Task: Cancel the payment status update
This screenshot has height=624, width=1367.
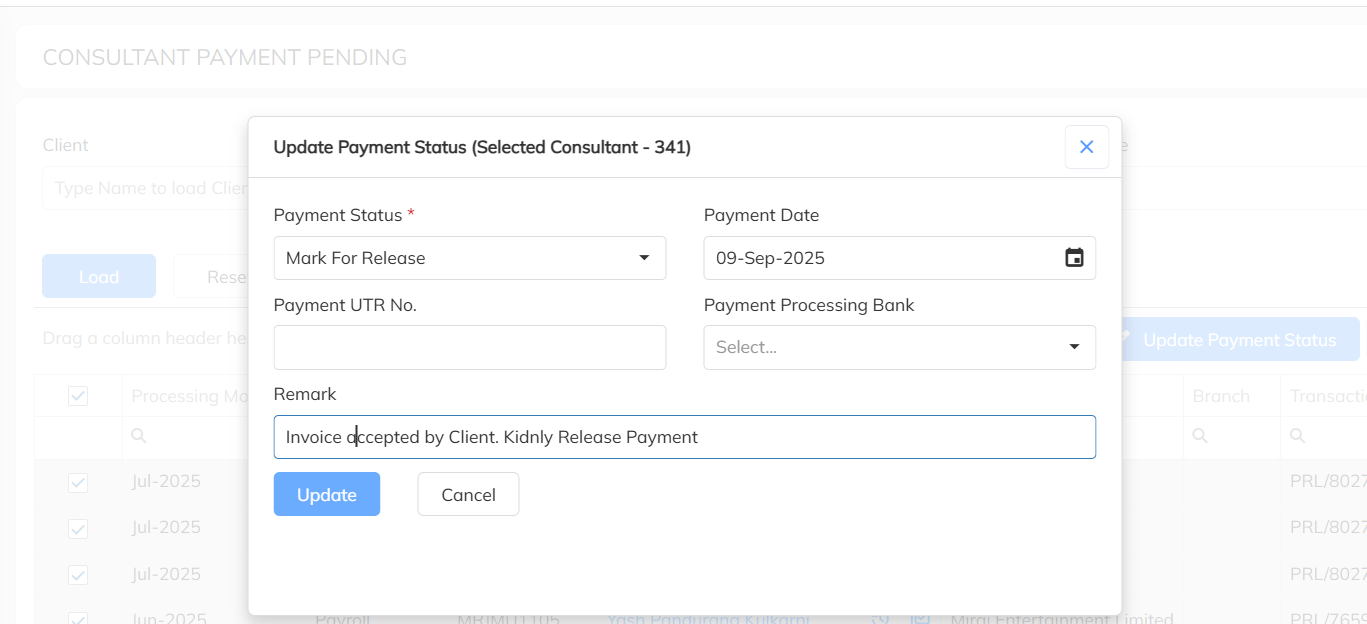Action: [x=468, y=494]
